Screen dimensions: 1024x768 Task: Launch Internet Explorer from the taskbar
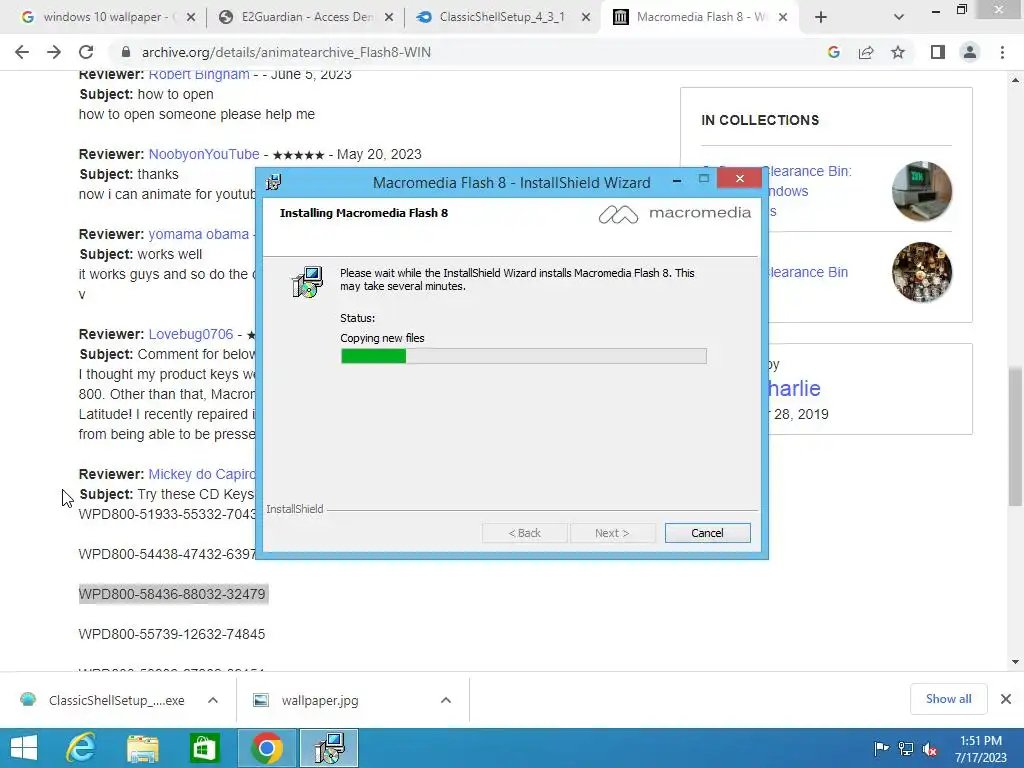click(81, 748)
